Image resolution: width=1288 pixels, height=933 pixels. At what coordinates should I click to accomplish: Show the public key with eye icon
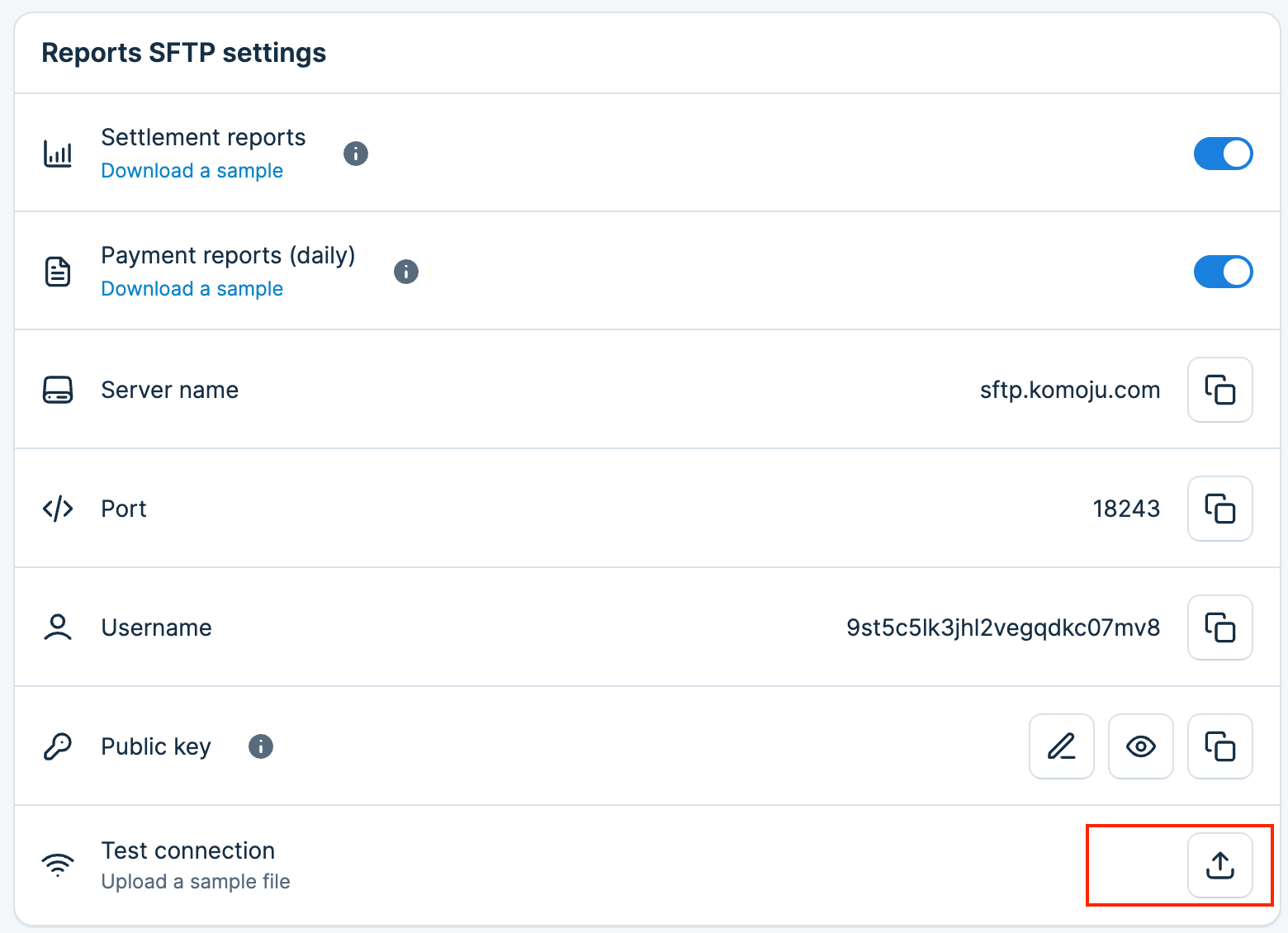click(x=1140, y=746)
